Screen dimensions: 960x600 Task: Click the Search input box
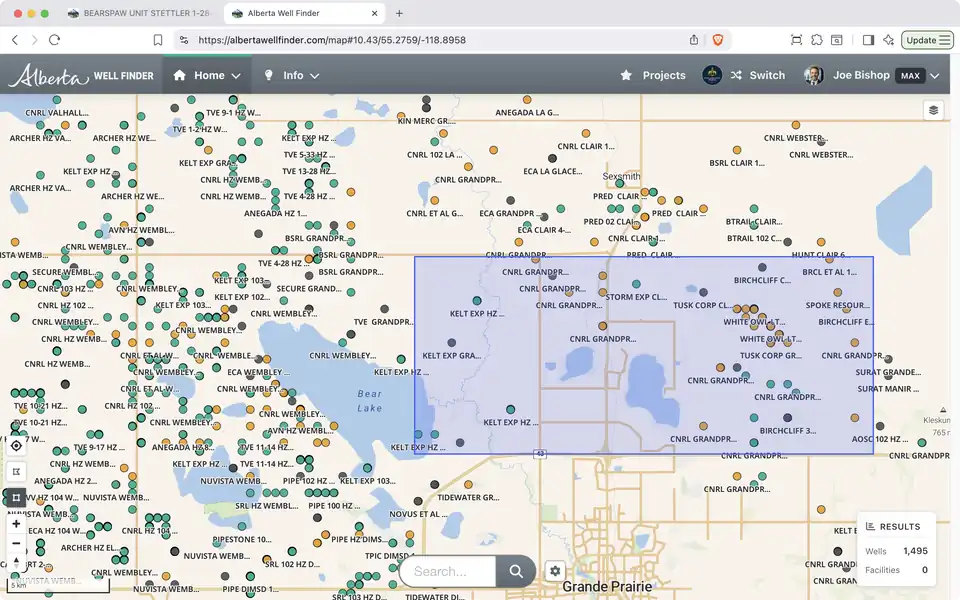448,571
